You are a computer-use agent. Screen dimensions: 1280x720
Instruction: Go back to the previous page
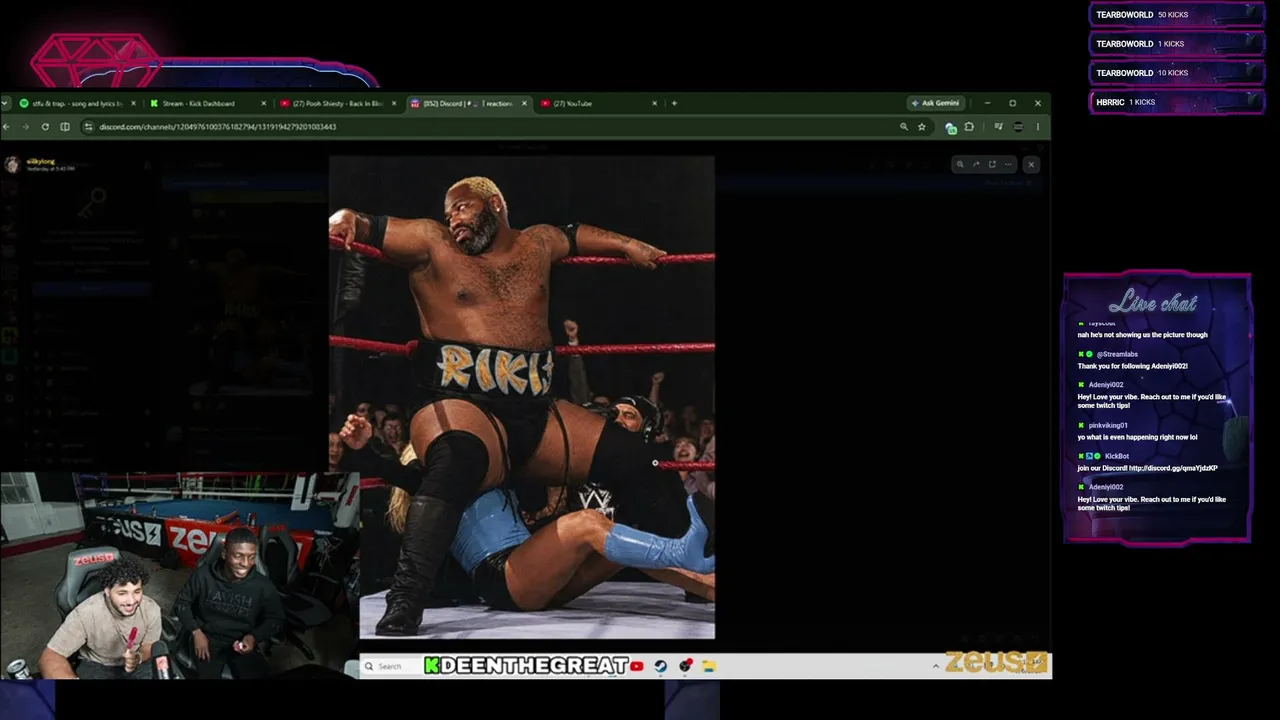pyautogui.click(x=6, y=127)
